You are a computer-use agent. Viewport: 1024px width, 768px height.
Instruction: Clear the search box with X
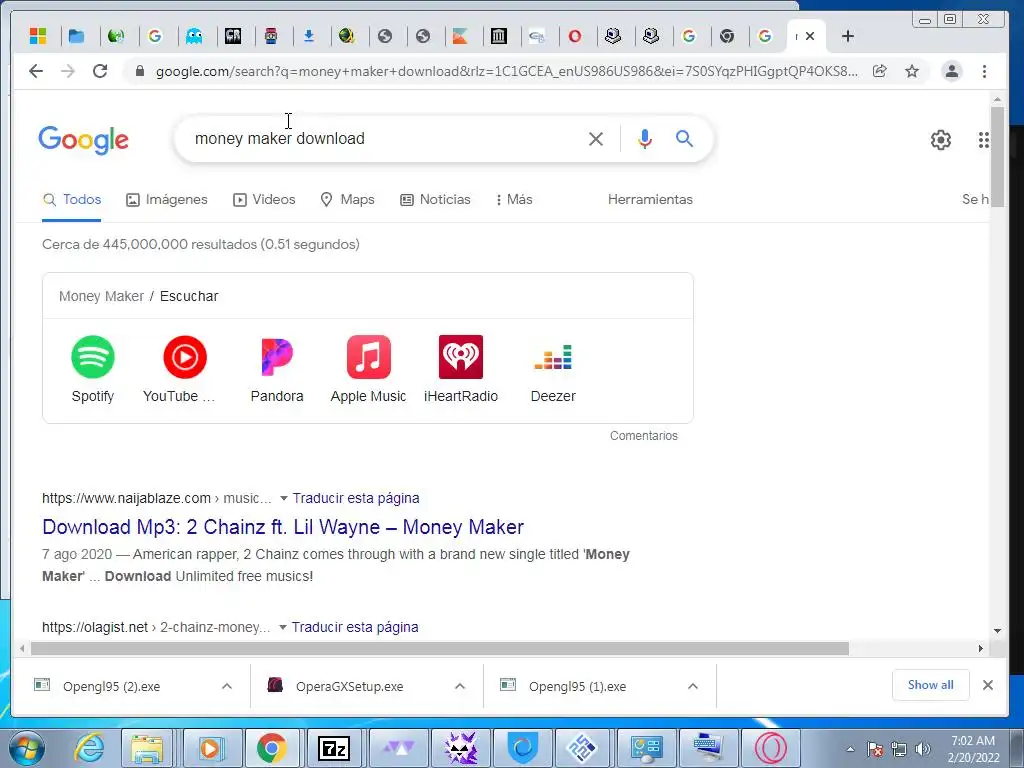click(596, 138)
